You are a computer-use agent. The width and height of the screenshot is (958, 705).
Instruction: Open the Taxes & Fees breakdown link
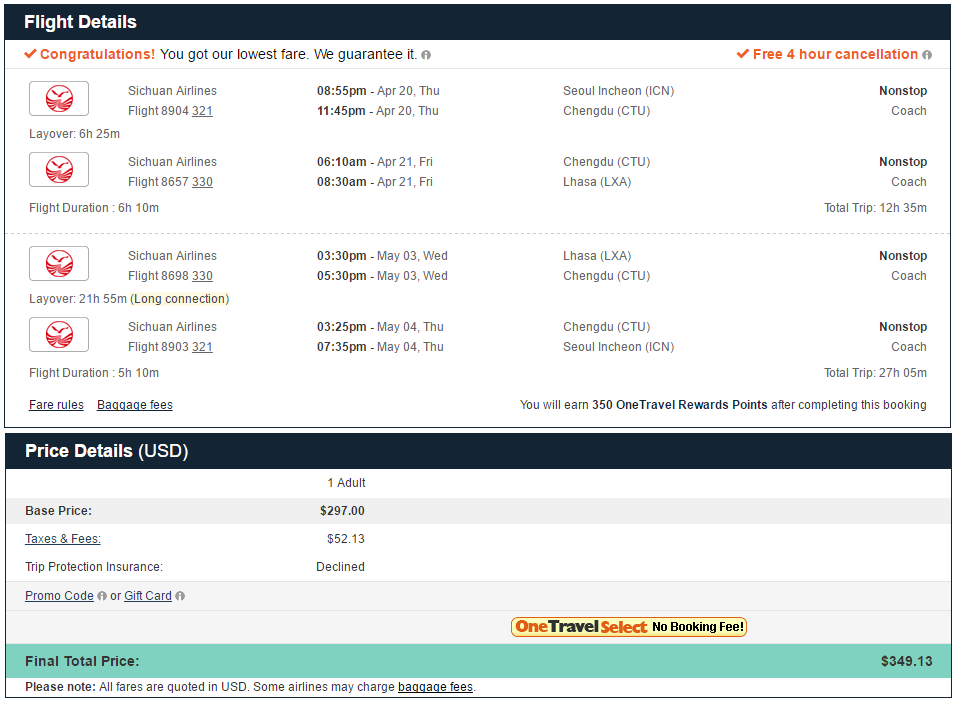pyautogui.click(x=63, y=539)
